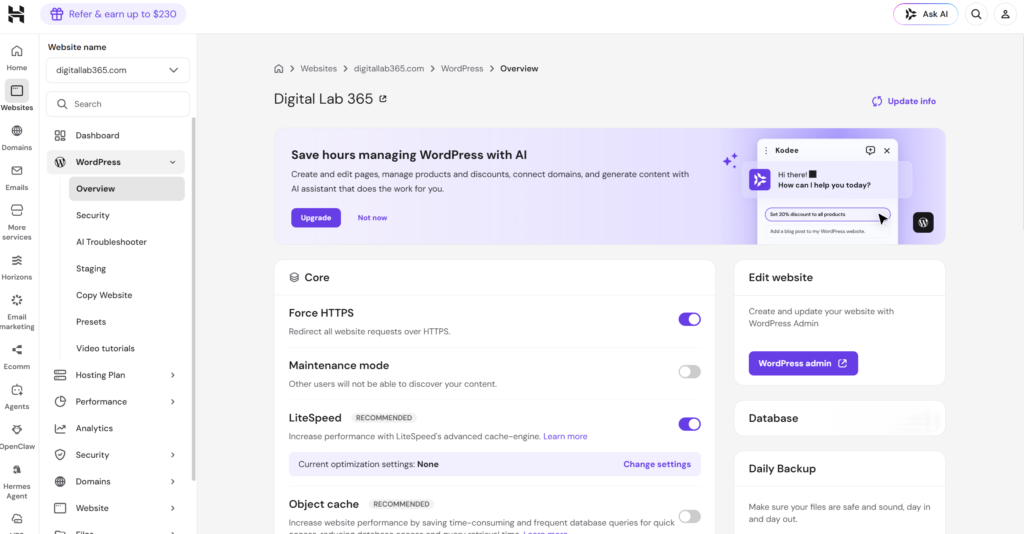1024x534 pixels.
Task: Click the Core section stack icon
Action: (294, 277)
